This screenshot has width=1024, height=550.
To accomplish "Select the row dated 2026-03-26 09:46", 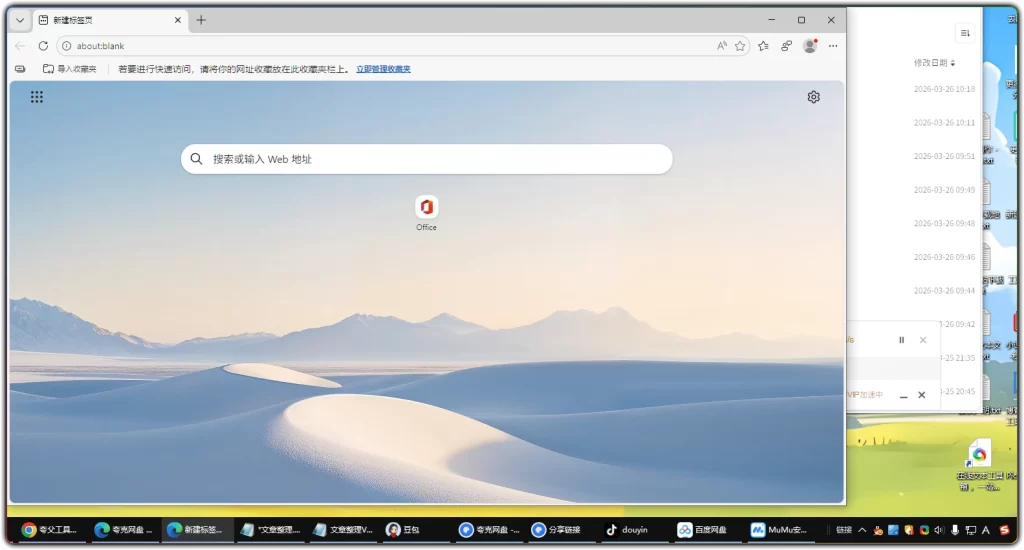I will 944,257.
